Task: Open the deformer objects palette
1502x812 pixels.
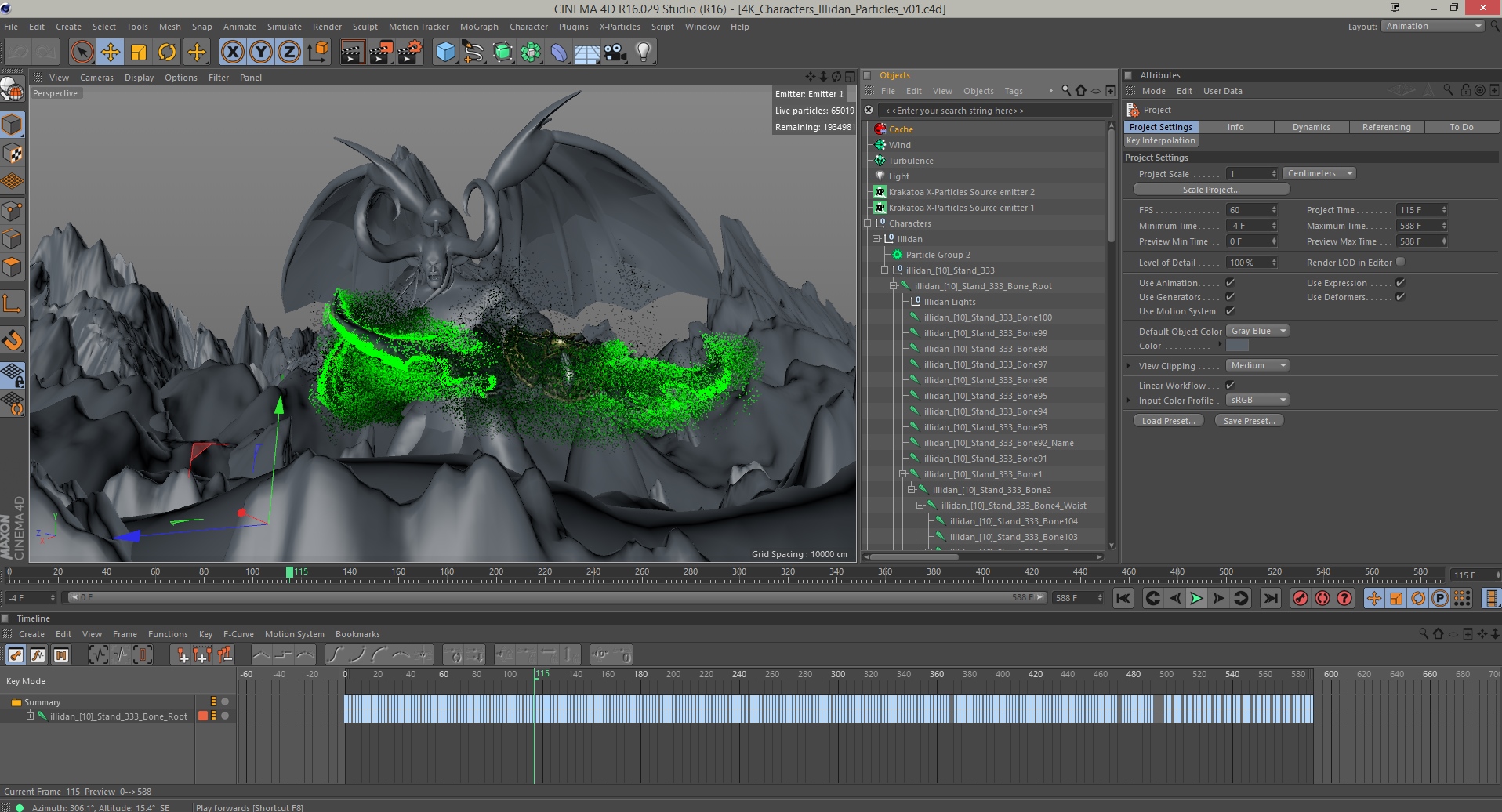Action: (x=559, y=53)
